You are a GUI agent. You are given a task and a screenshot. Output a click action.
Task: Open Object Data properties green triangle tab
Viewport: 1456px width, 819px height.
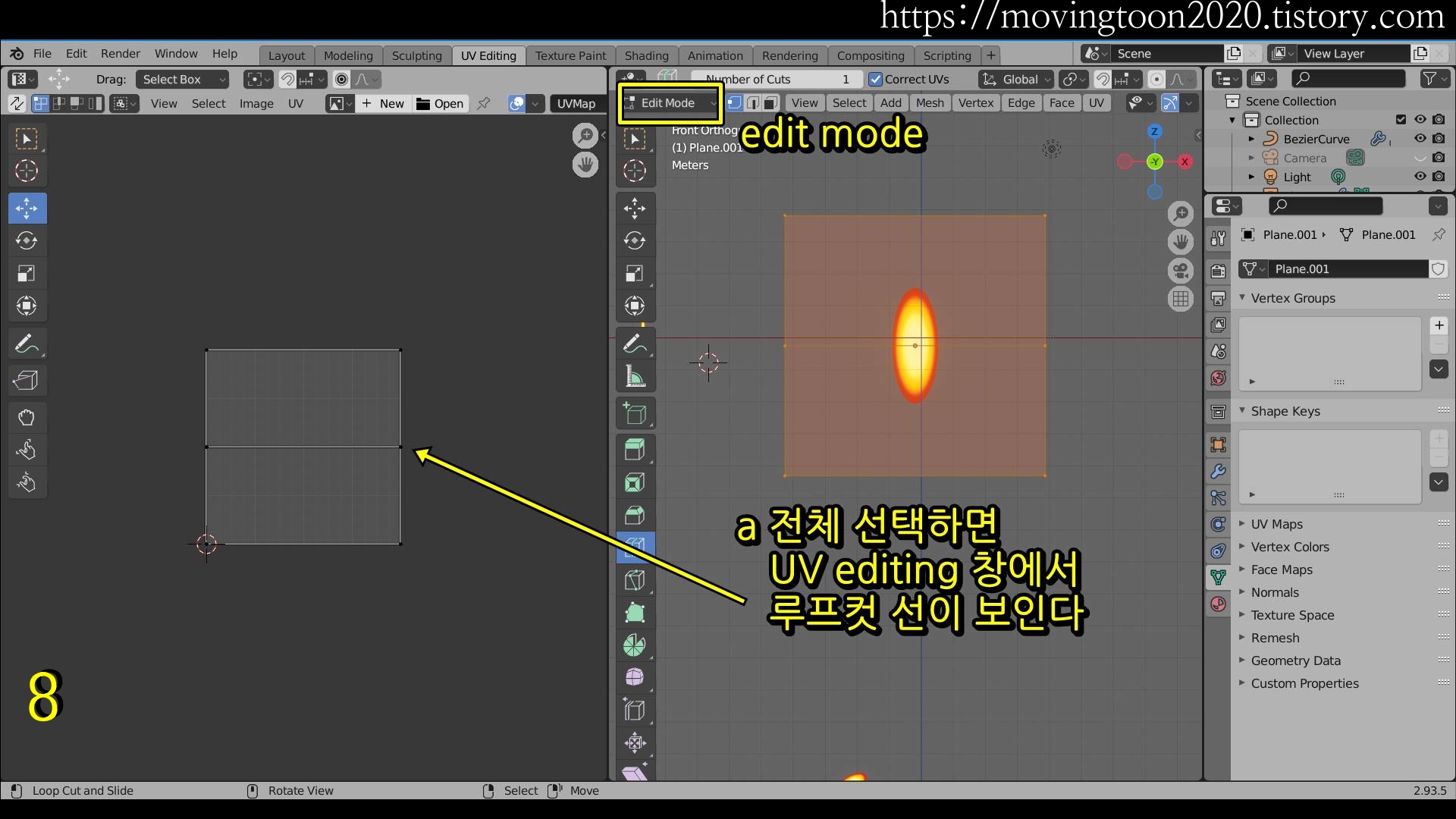1218,577
